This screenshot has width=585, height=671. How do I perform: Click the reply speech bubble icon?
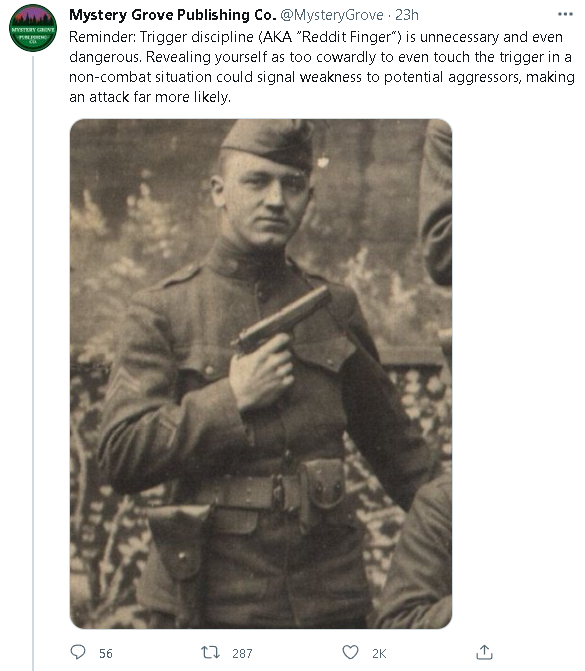78,652
